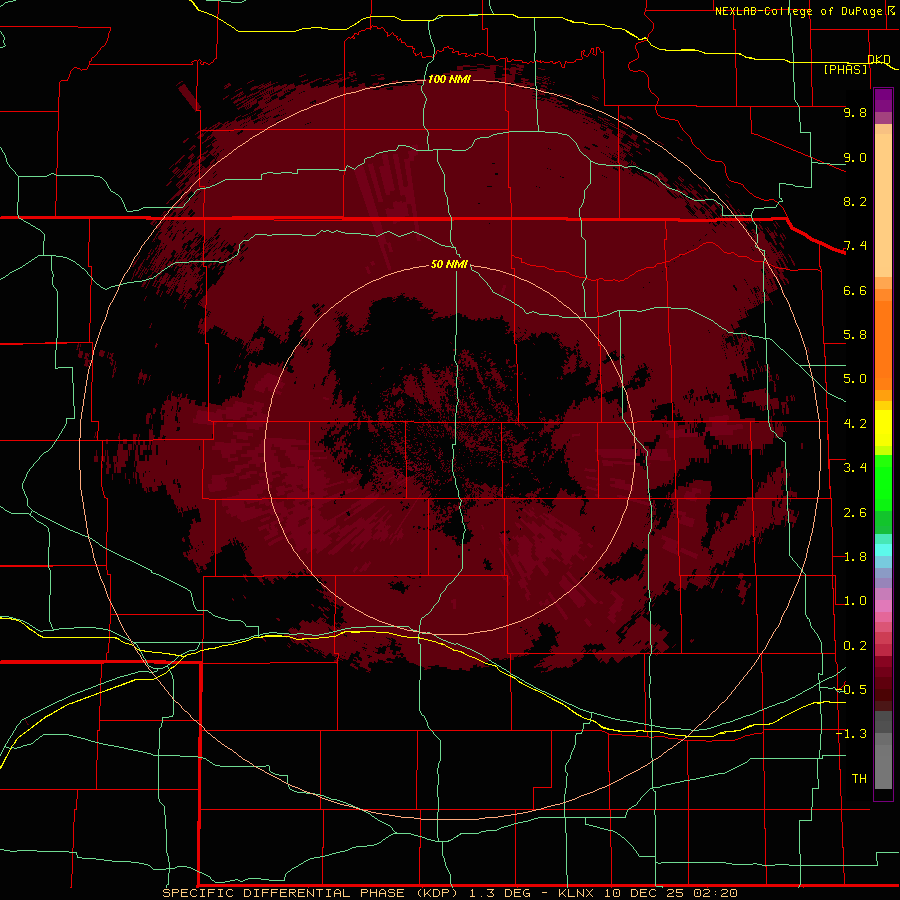900x900 pixels.
Task: Click the -0.5 value on the color scale
Action: pos(851,690)
